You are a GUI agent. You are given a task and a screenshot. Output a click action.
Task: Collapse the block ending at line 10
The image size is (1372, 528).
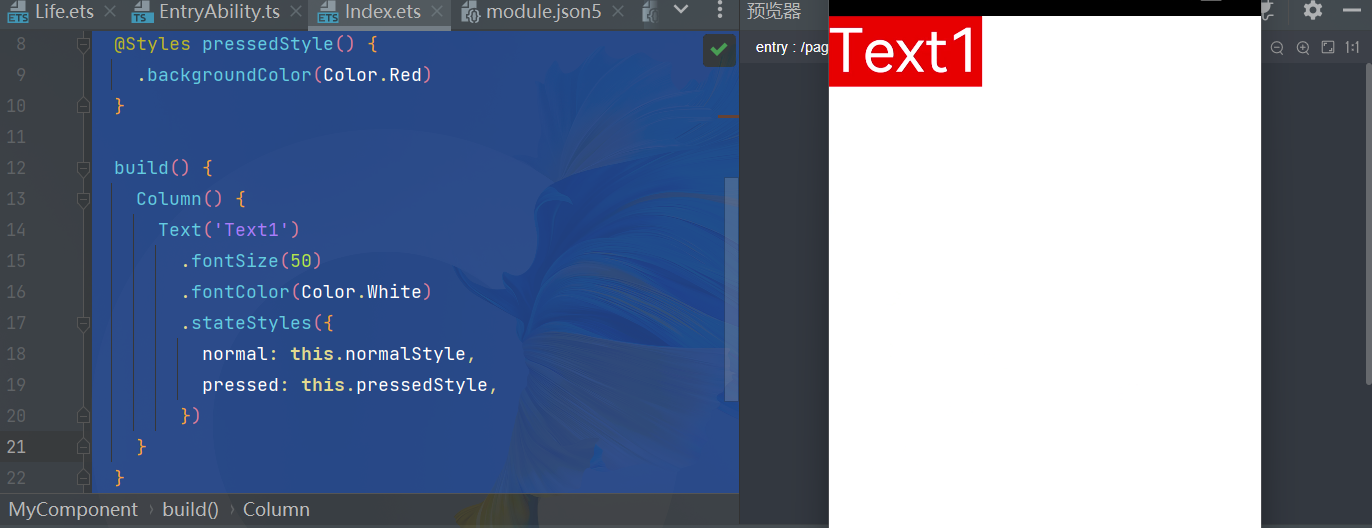[83, 106]
